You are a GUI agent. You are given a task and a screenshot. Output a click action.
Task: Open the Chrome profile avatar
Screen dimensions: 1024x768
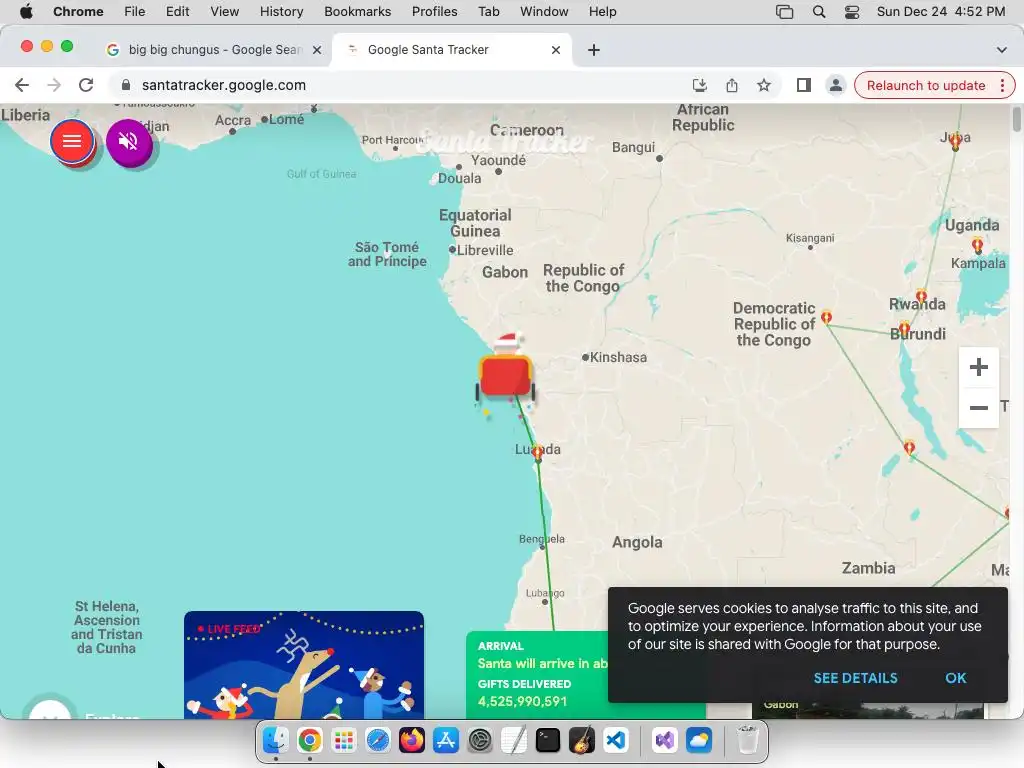(835, 85)
